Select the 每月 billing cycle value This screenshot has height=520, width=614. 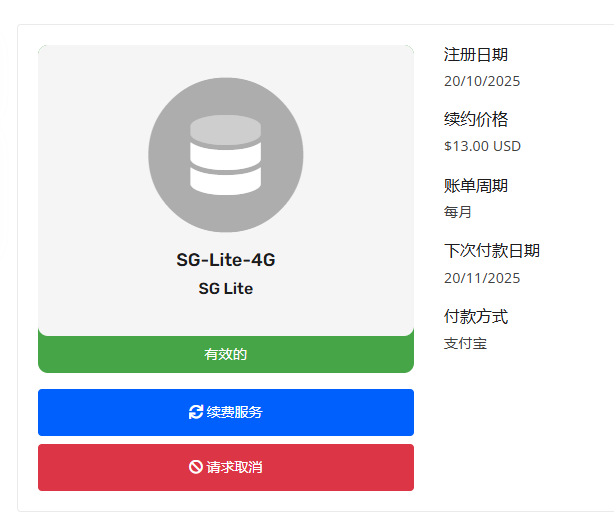458,212
